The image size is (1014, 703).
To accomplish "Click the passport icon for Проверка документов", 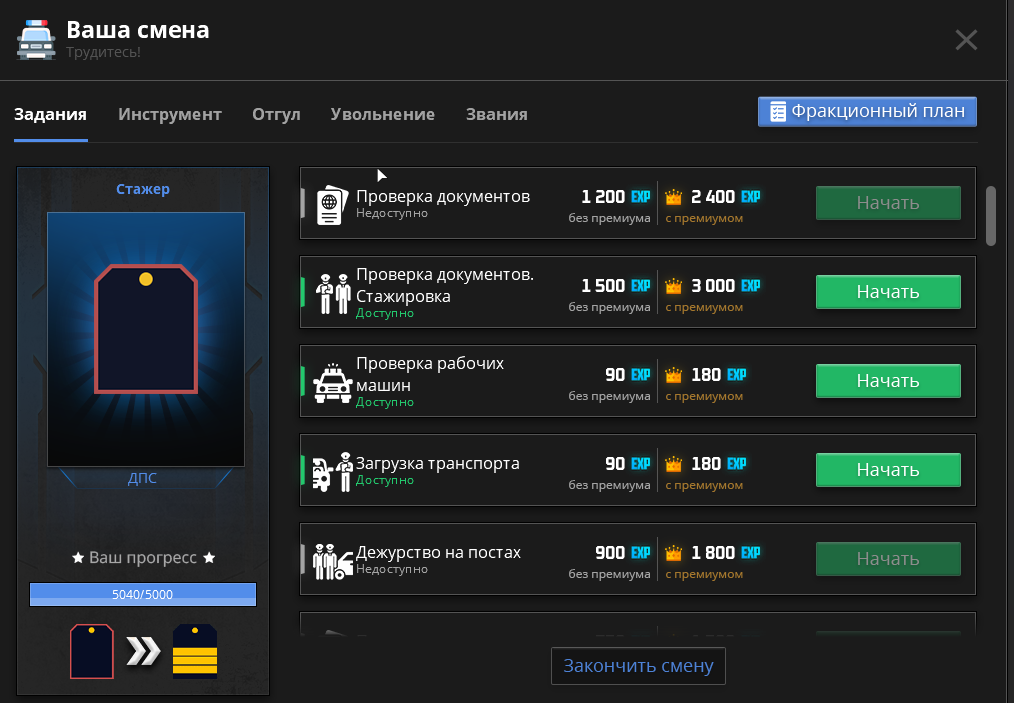I will 331,204.
